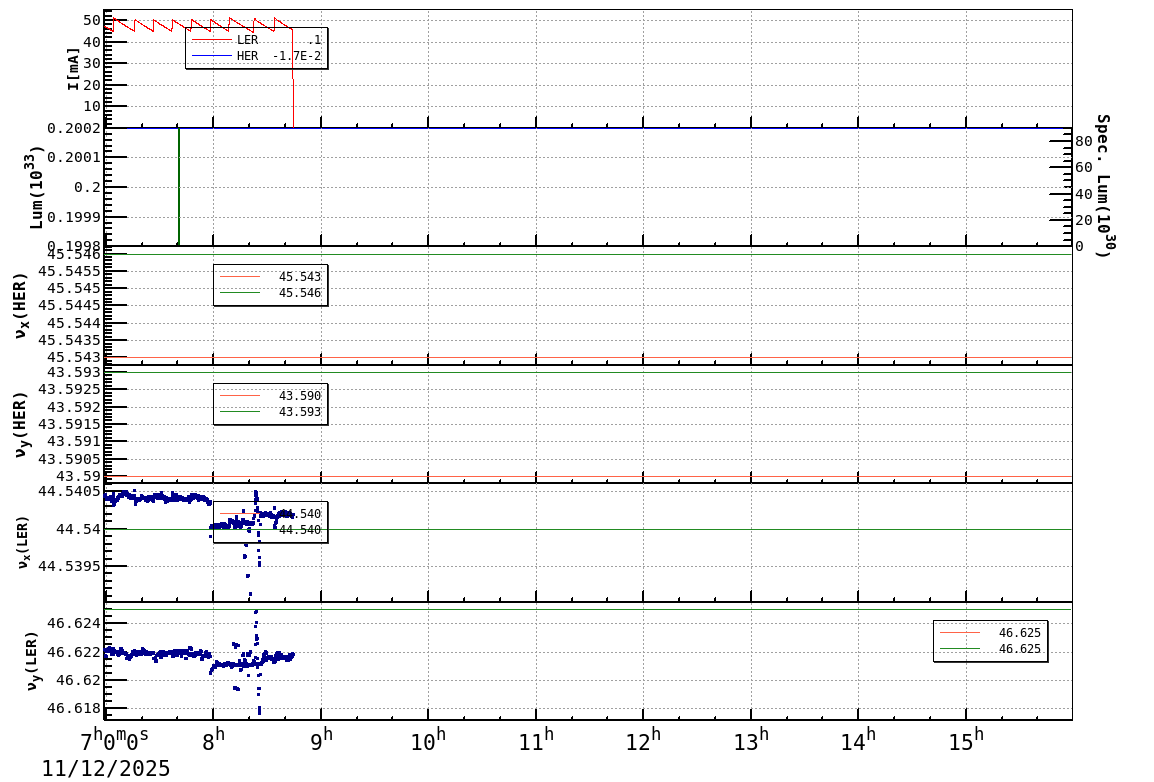Click the green vertical spike in luminosity plot
Viewport: 1154px width, 782px height.
pyautogui.click(x=179, y=186)
